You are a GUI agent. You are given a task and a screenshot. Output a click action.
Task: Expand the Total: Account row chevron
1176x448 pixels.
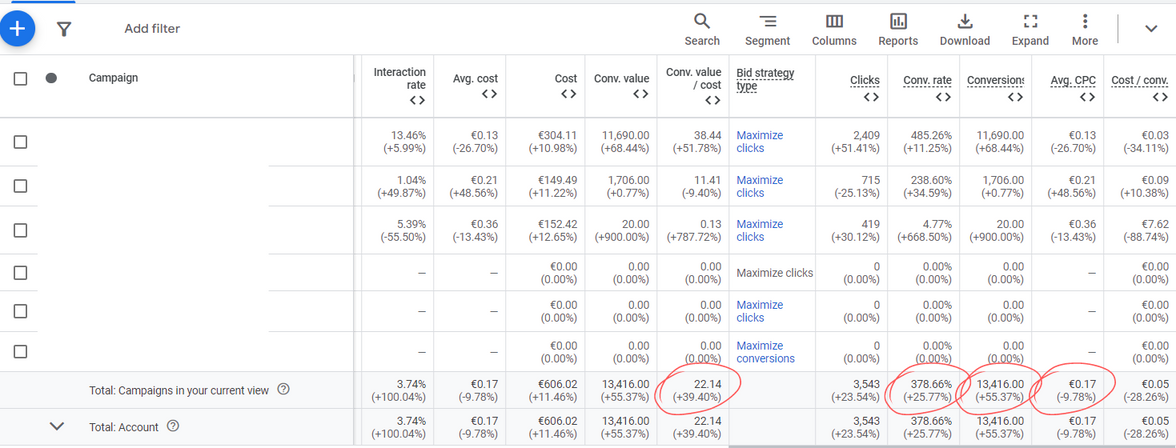click(57, 426)
